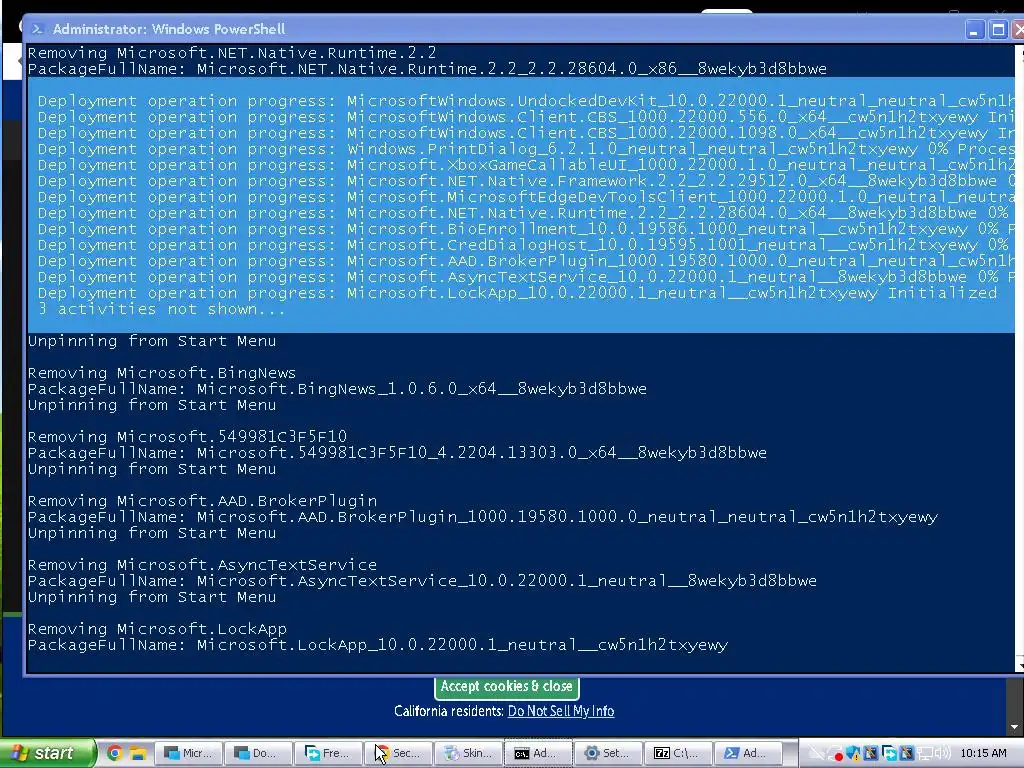Viewport: 1024px width, 768px height.
Task: Click the line Removing Microsoft.LockApp
Action: tap(157, 629)
